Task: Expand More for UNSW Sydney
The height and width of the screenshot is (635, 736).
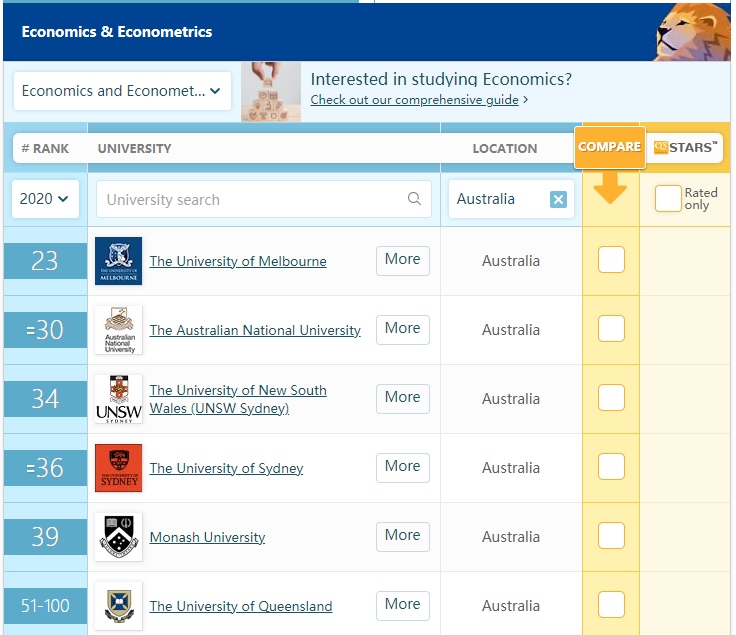Action: pyautogui.click(x=403, y=398)
